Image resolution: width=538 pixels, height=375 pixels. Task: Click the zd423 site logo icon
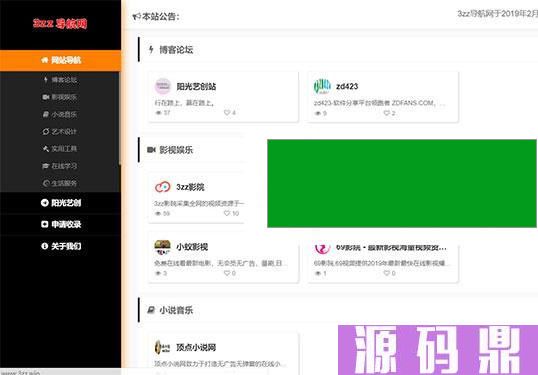click(x=322, y=86)
